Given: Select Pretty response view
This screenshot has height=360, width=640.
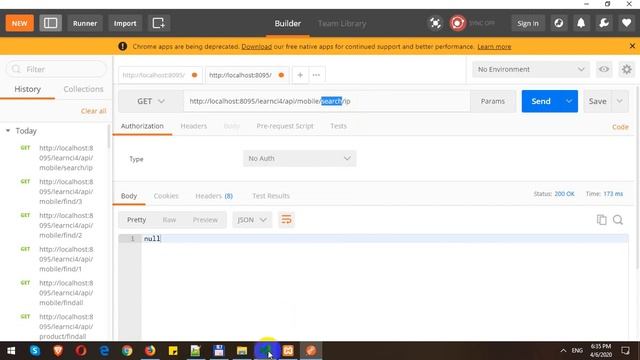Looking at the screenshot, I should [x=136, y=220].
